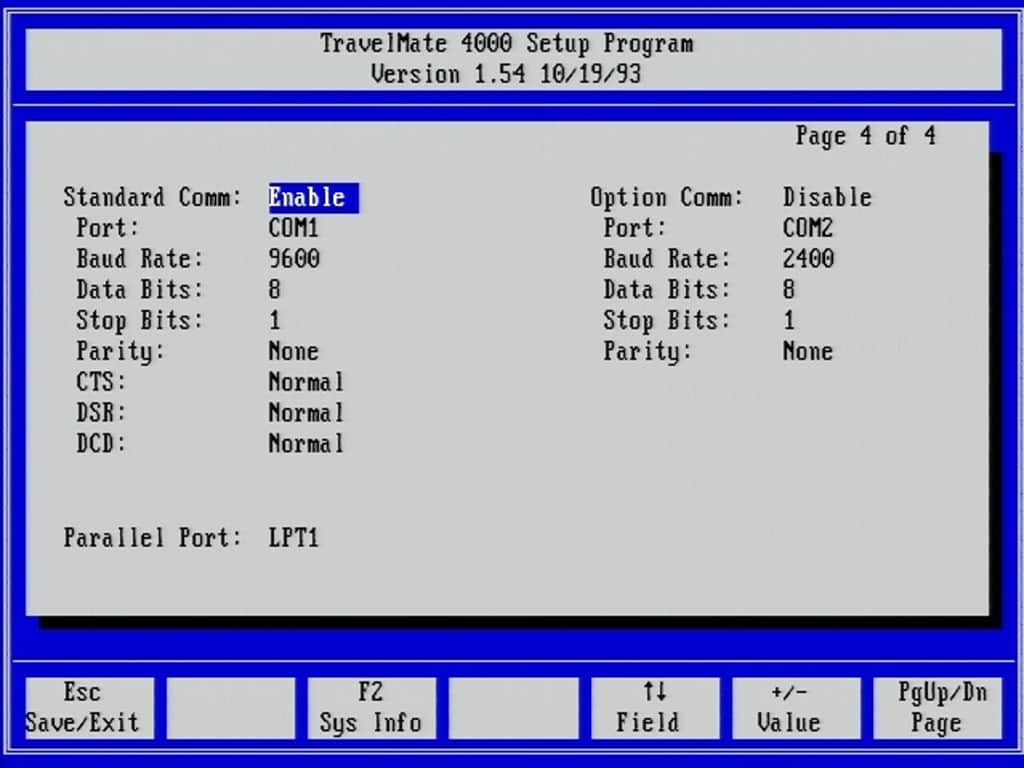Select Parallel Port LPT1 value
This screenshot has width=1024, height=768.
point(293,538)
